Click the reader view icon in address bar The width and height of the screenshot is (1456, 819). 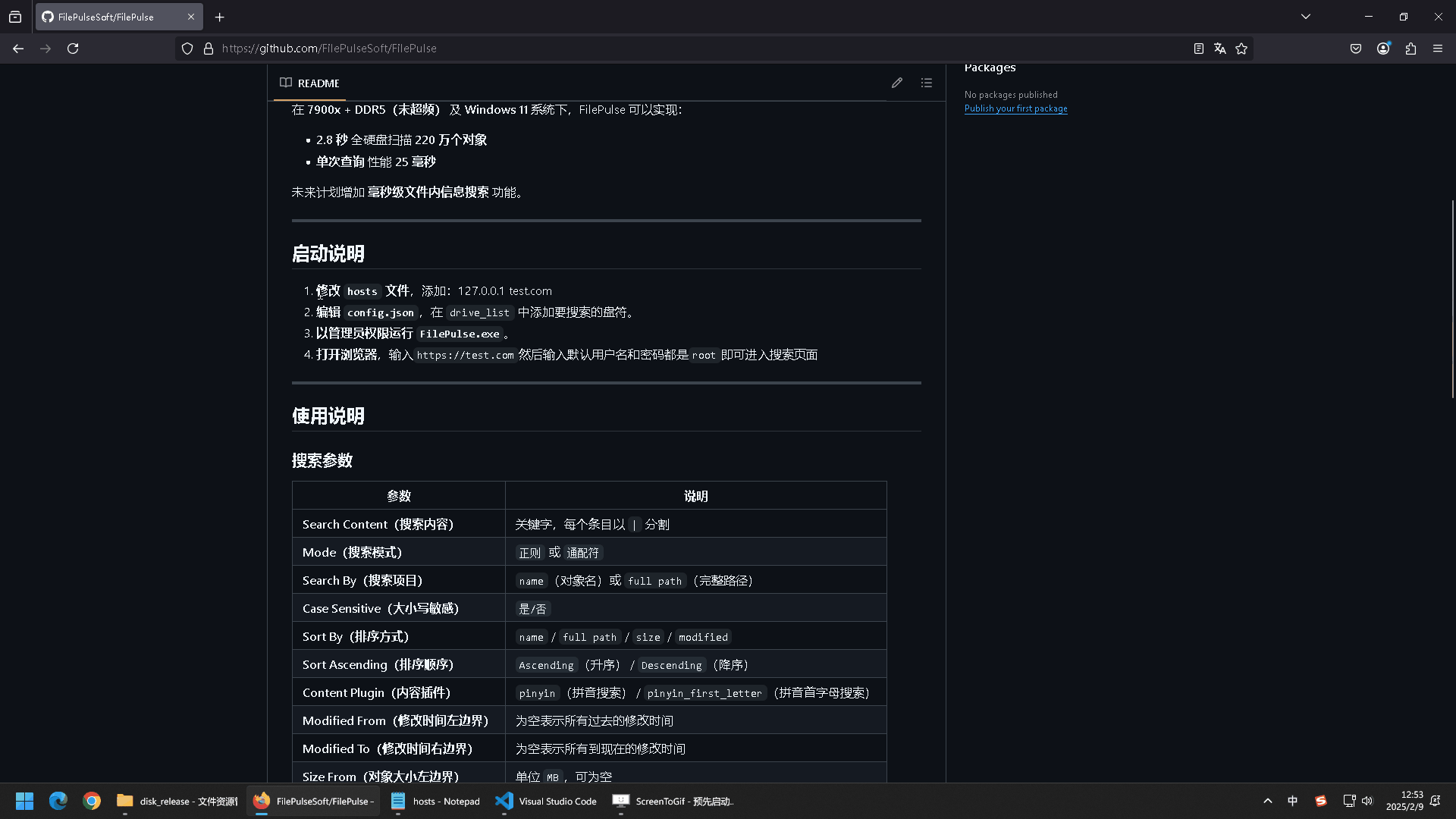(1198, 49)
